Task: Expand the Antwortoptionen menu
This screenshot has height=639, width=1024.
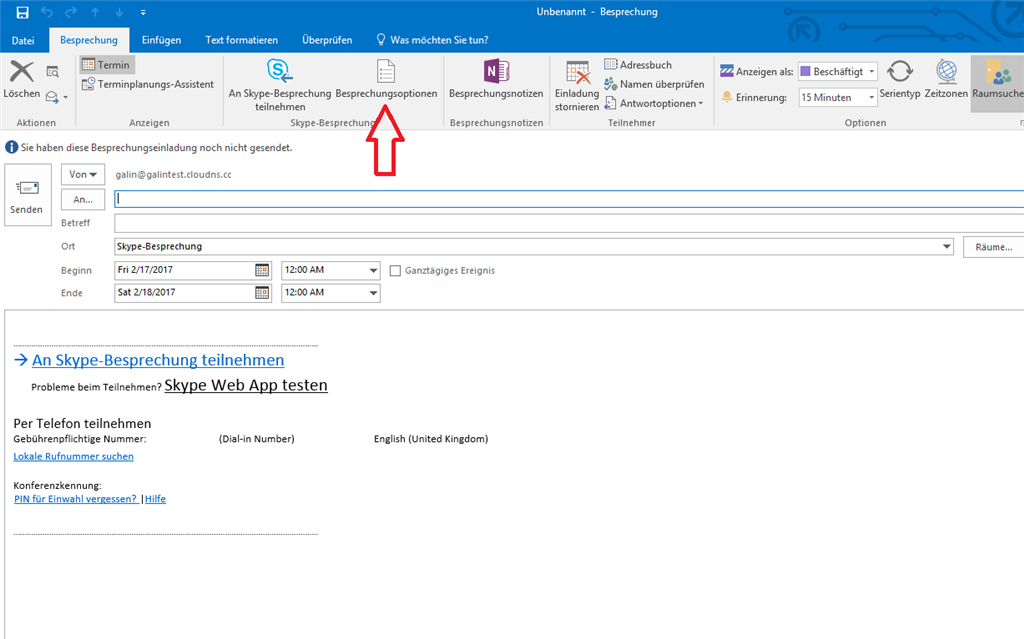Action: (654, 103)
